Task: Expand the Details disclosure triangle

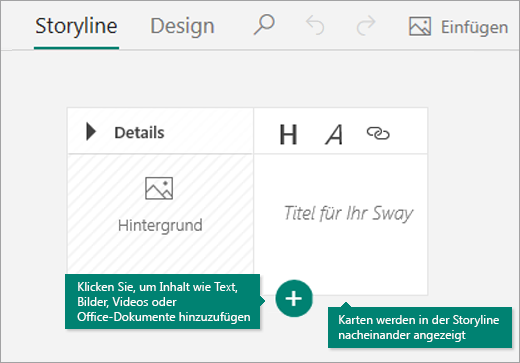Action: pyautogui.click(x=91, y=132)
